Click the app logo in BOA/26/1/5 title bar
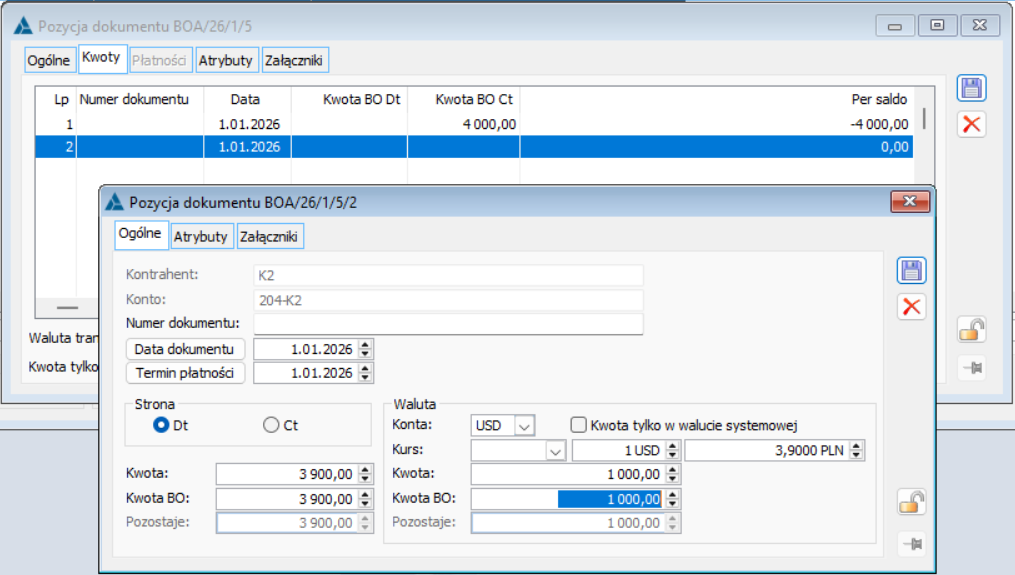1015x575 pixels. coord(23,26)
